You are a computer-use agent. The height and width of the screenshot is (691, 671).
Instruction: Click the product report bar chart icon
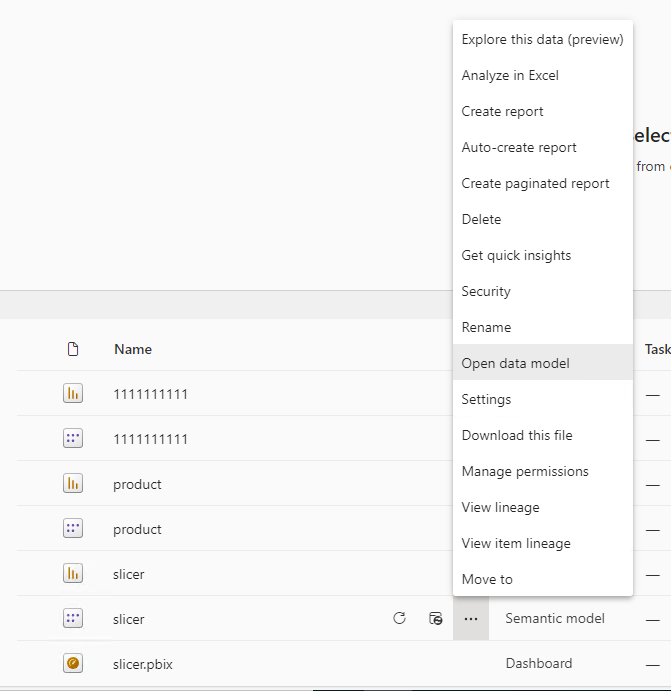coord(73,483)
